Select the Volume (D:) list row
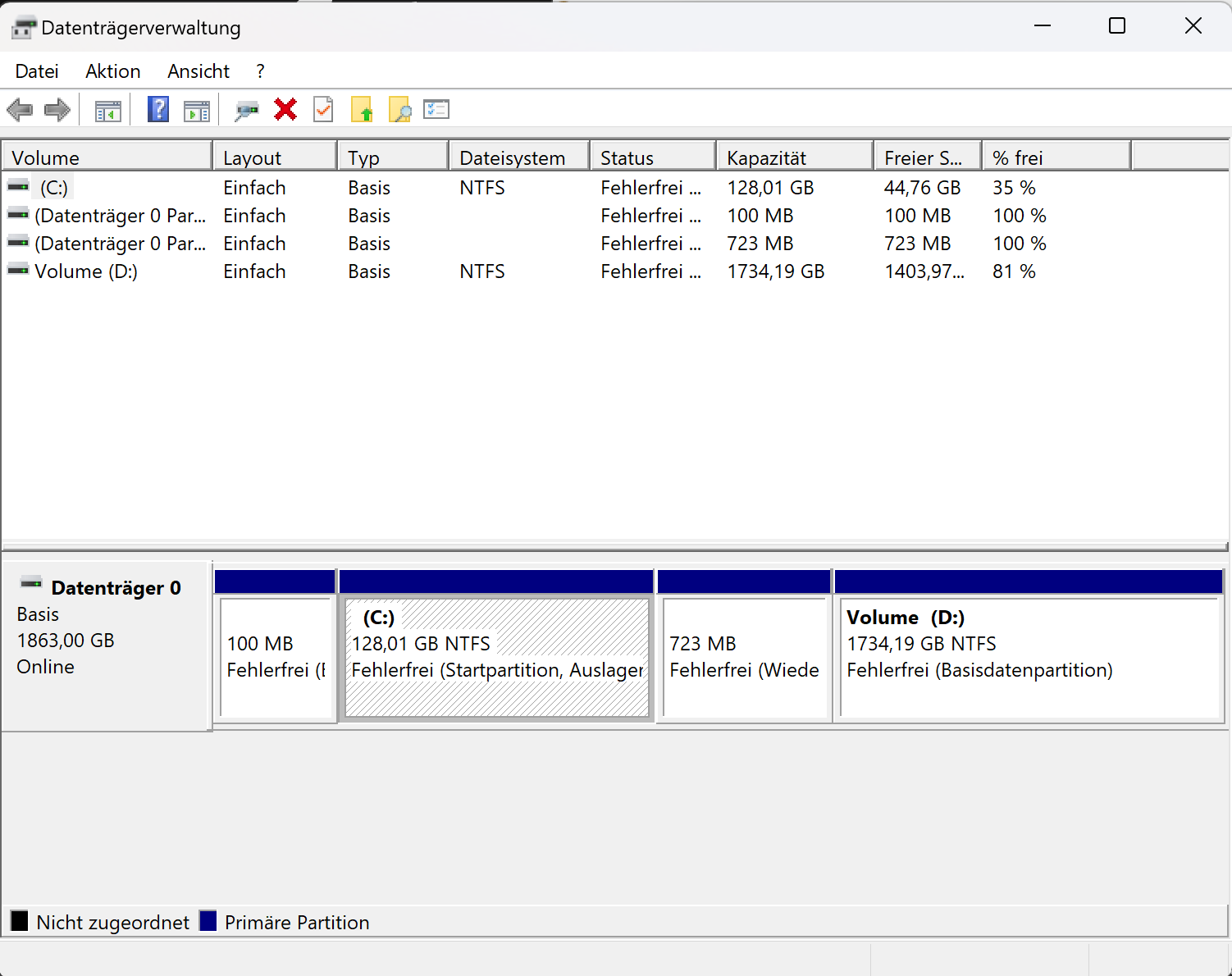Viewport: 1232px width, 976px height. pyautogui.click(x=615, y=271)
